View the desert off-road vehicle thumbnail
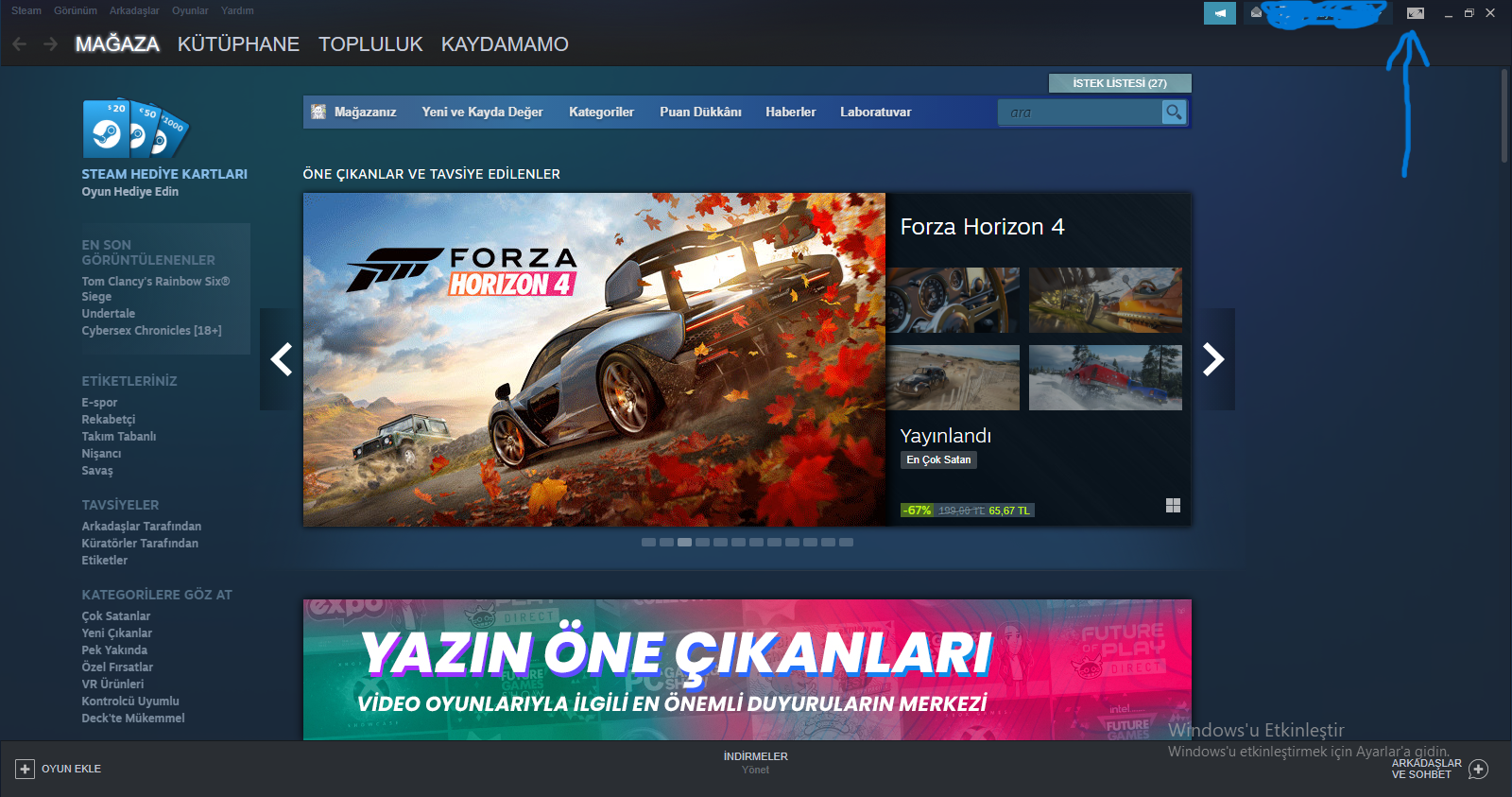This screenshot has width=1512, height=797. 953,377
